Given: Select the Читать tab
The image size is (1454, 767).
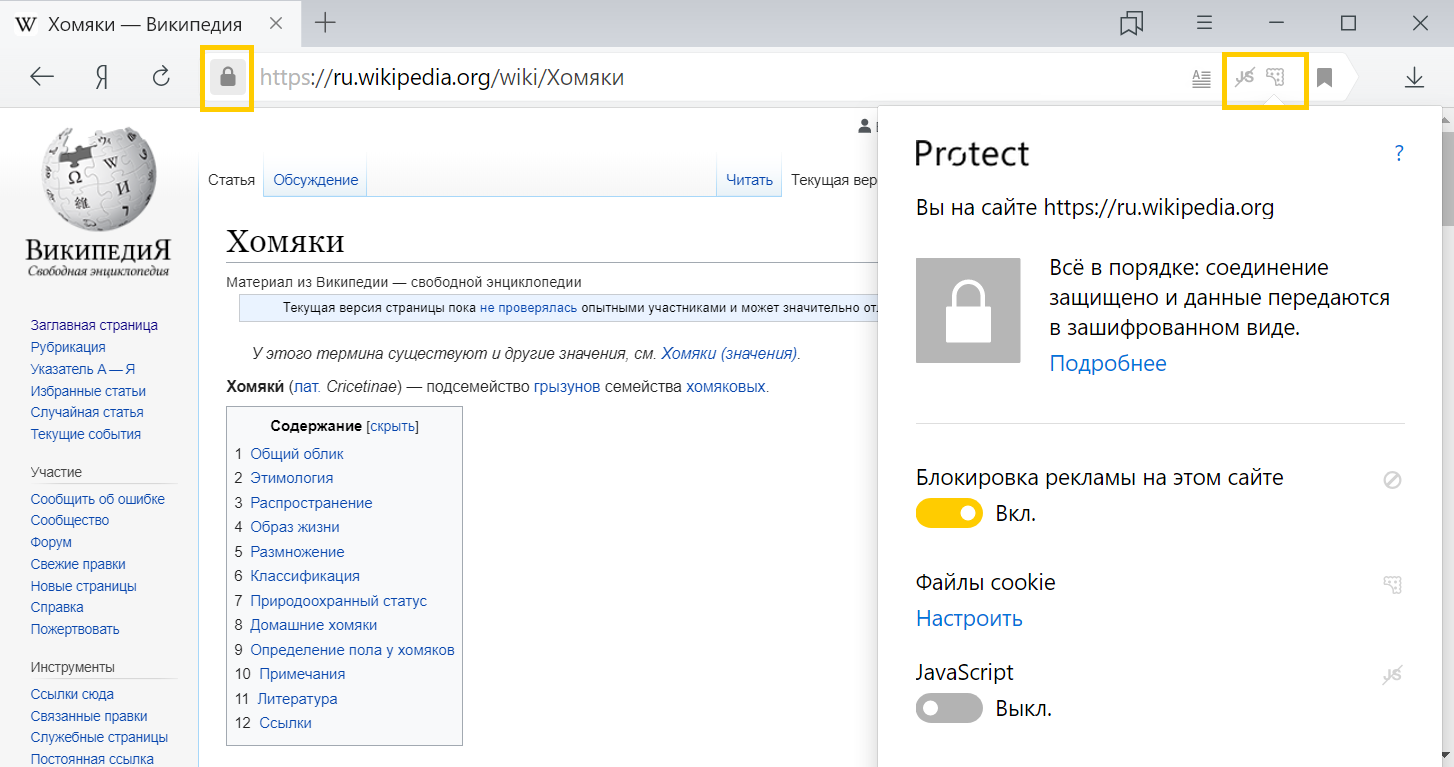Looking at the screenshot, I should click(749, 180).
